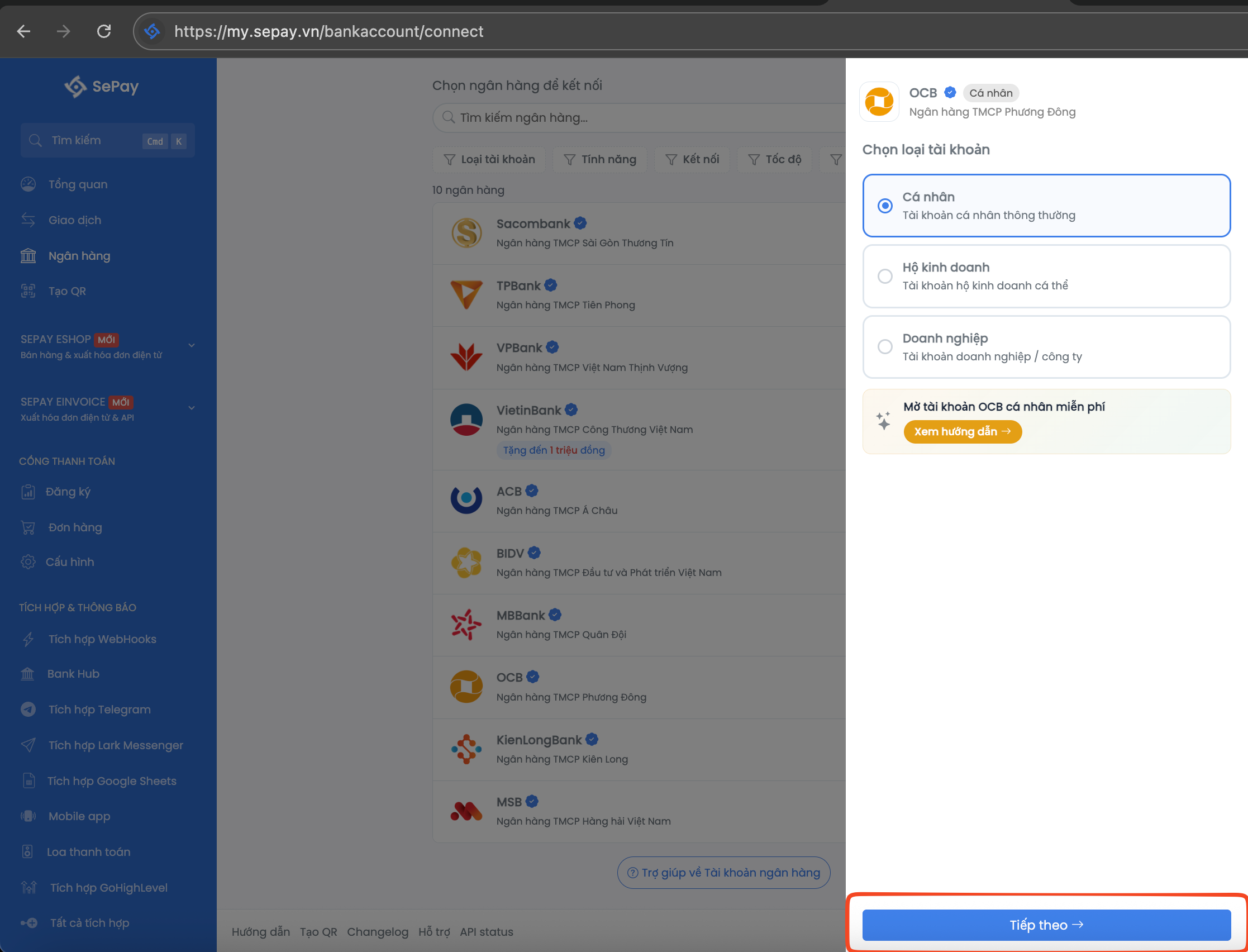Select the Hộ kinh doanh radio option
This screenshot has height=952, width=1248.
coord(885,276)
